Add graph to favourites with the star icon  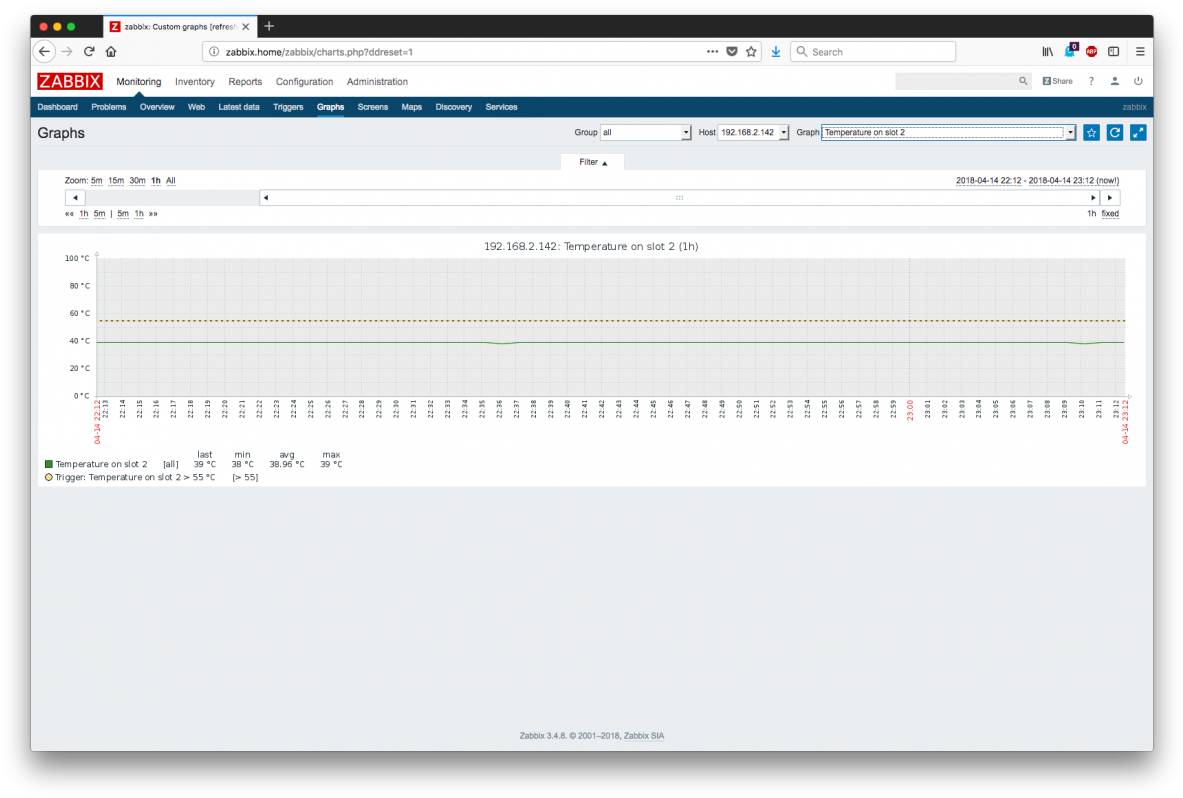pyautogui.click(x=1091, y=132)
